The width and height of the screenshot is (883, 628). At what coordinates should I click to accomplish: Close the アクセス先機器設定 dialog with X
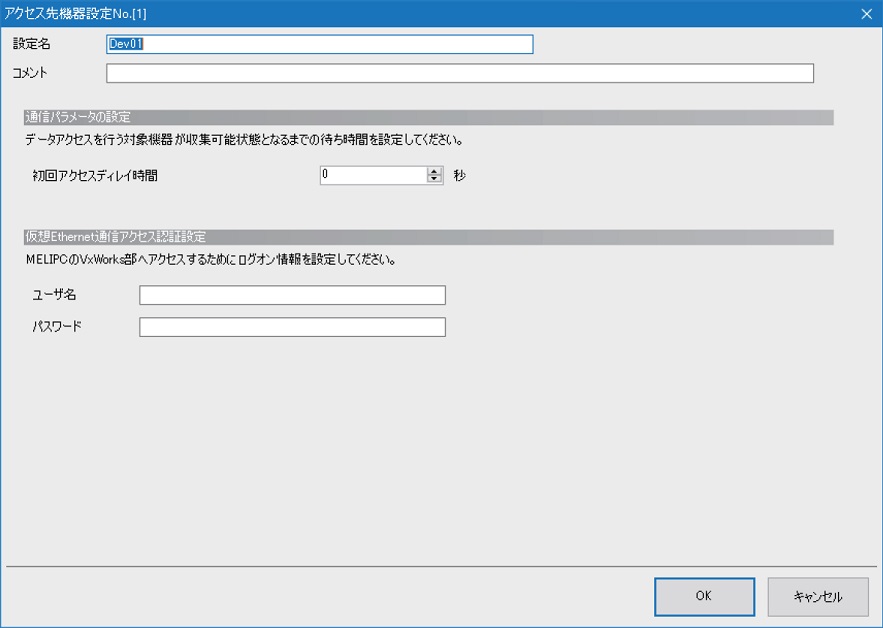(x=866, y=14)
